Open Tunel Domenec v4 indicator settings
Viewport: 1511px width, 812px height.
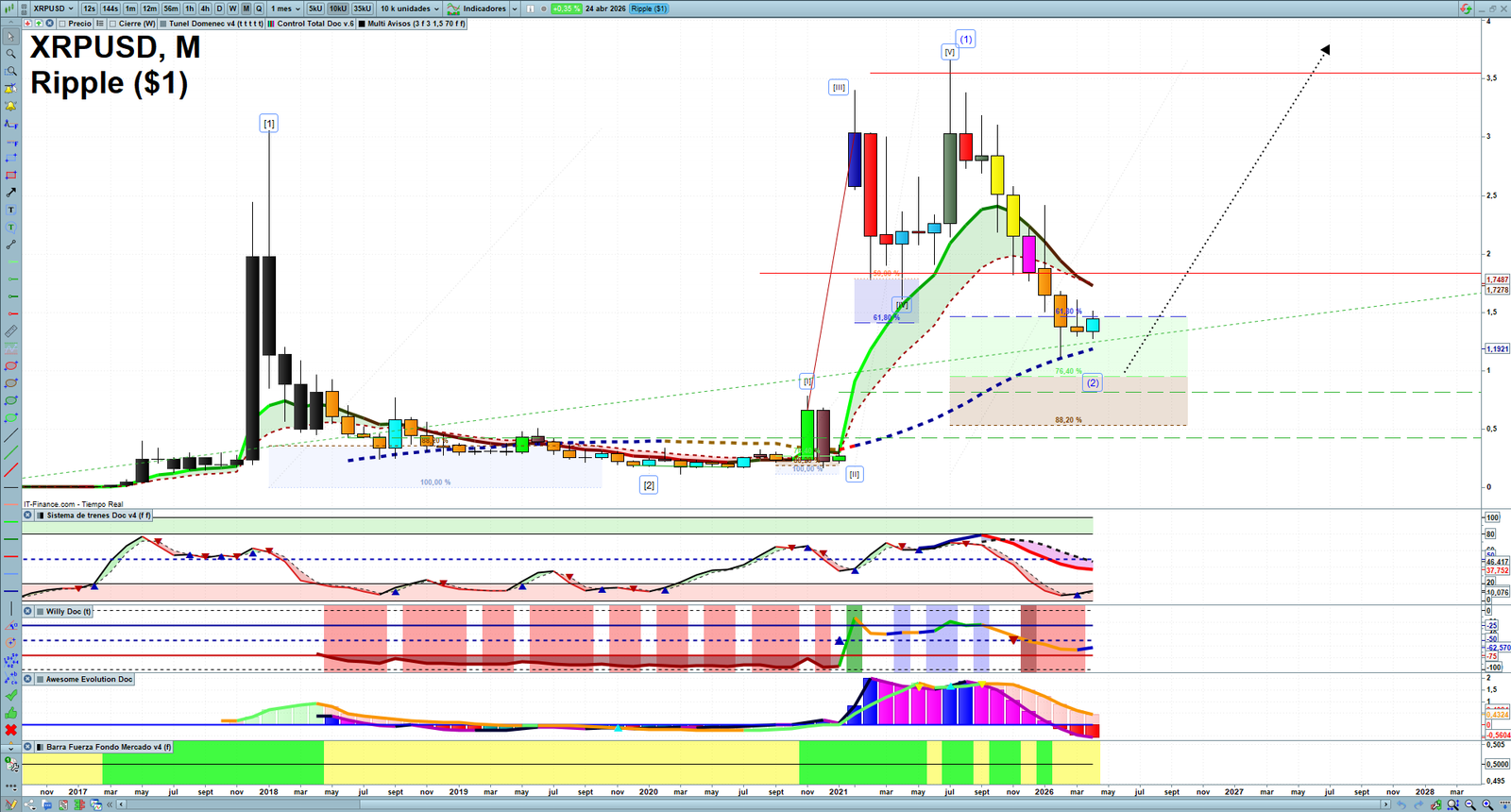[216, 24]
